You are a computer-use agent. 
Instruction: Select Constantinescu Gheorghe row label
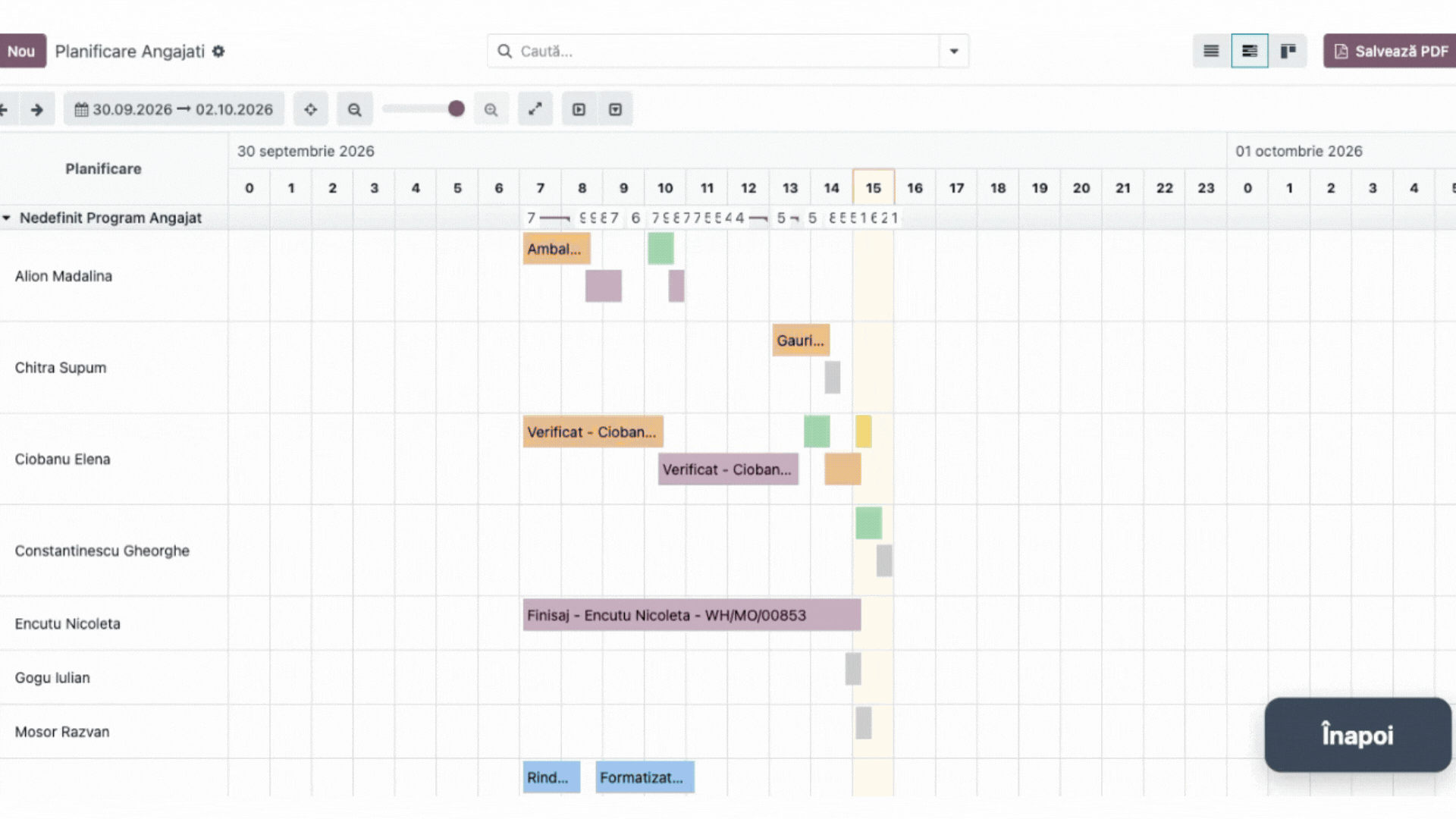coord(102,551)
